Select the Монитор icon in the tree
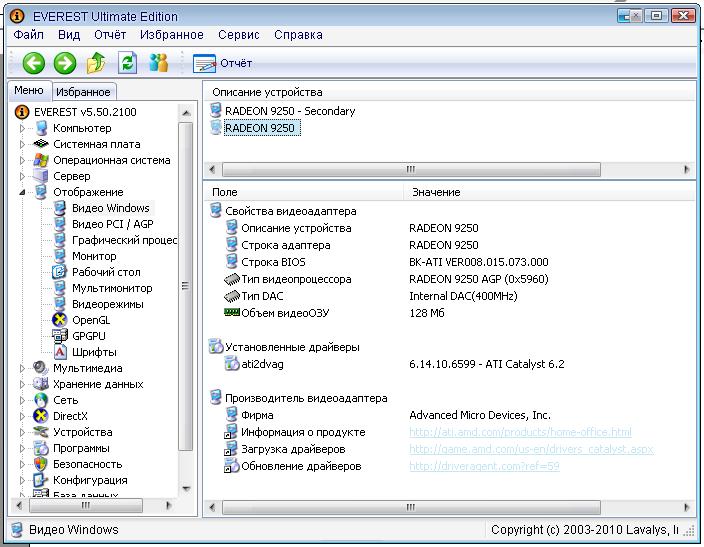Image resolution: width=704 pixels, height=547 pixels. pyautogui.click(x=60, y=256)
